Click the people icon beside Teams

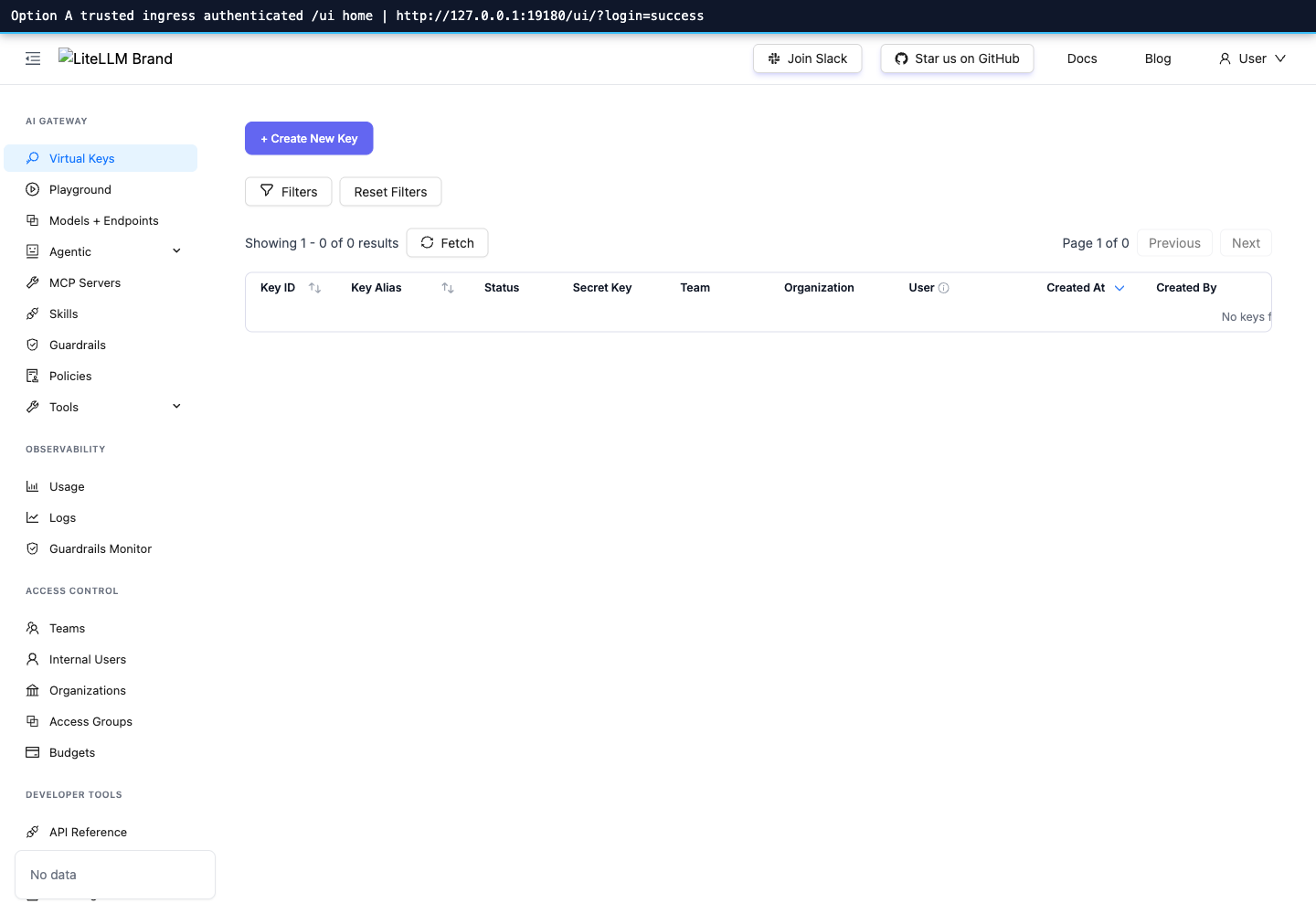coord(33,628)
